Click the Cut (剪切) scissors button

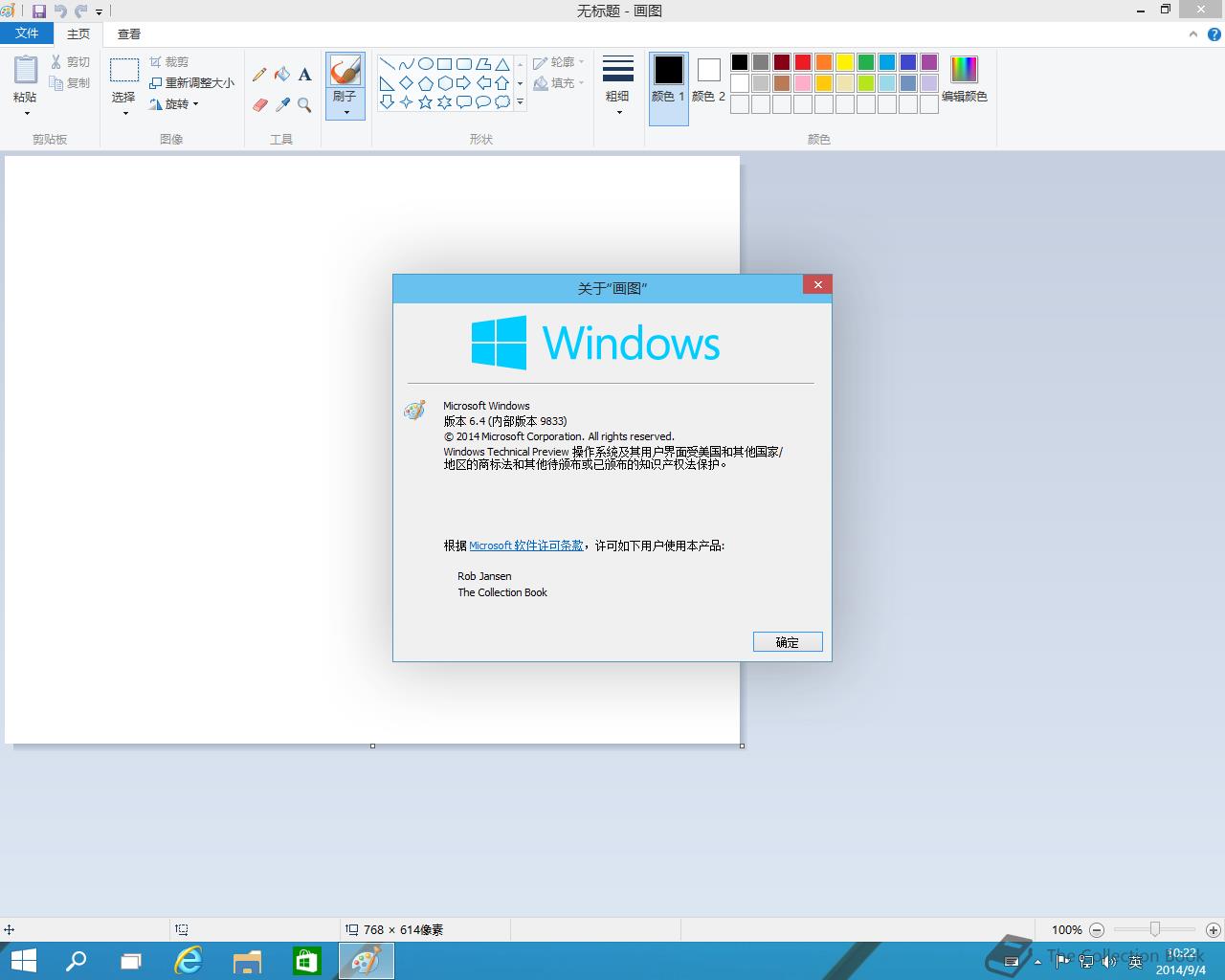71,61
